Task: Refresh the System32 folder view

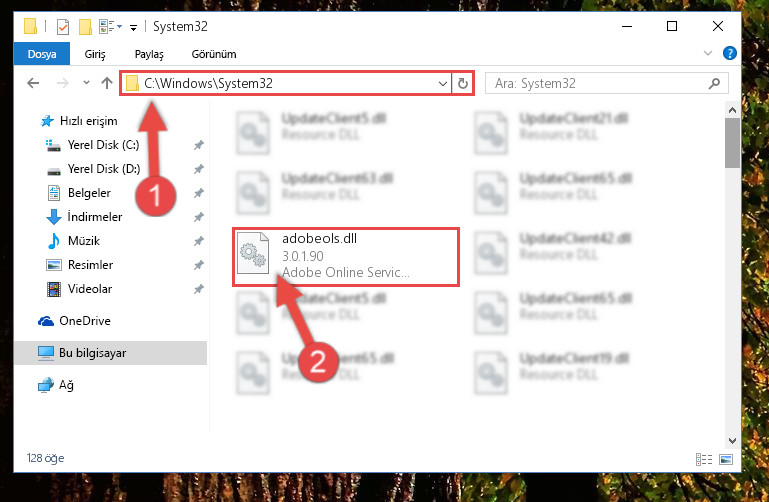Action: (x=462, y=83)
